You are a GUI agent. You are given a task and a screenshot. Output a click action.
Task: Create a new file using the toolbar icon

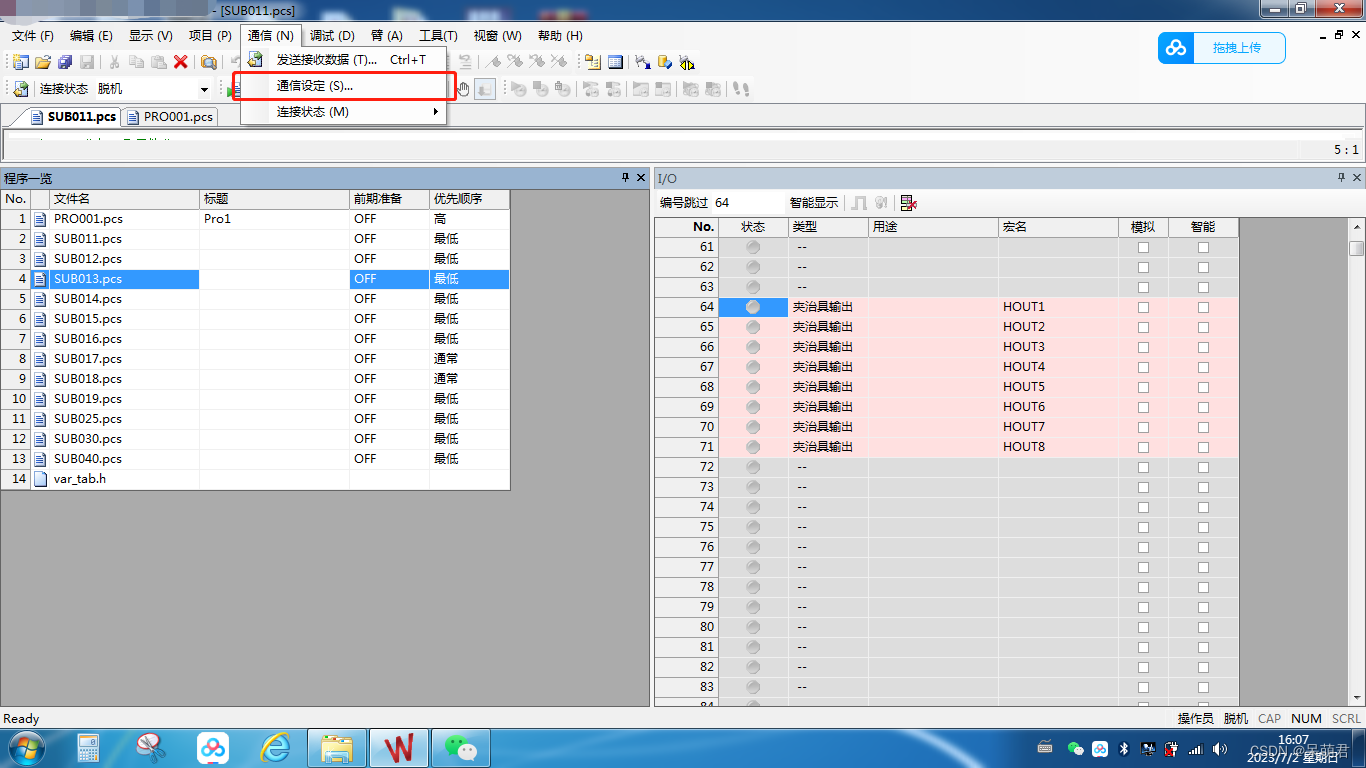20,61
